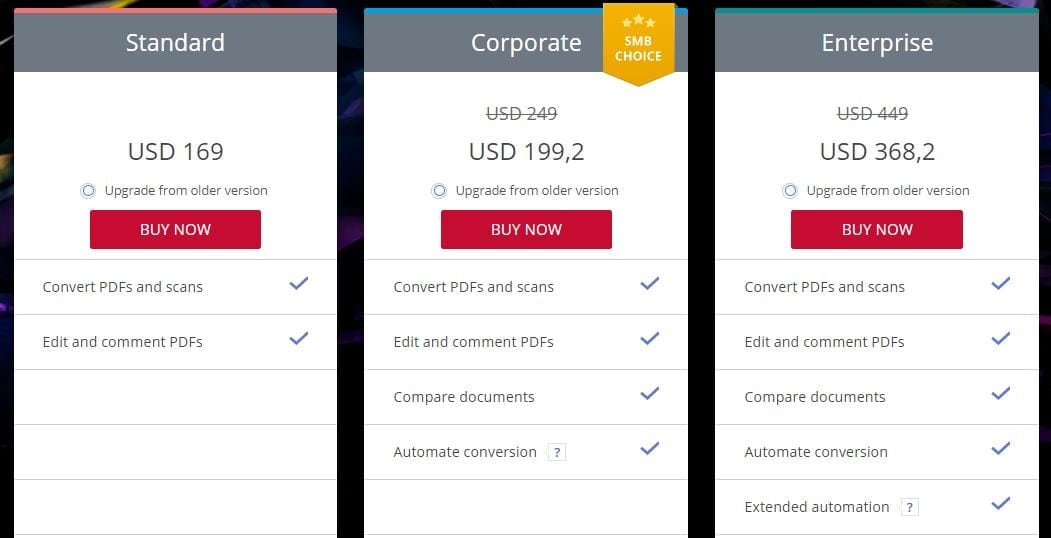Select Upgrade from older version under Standard
The image size is (1051, 538).
[88, 191]
